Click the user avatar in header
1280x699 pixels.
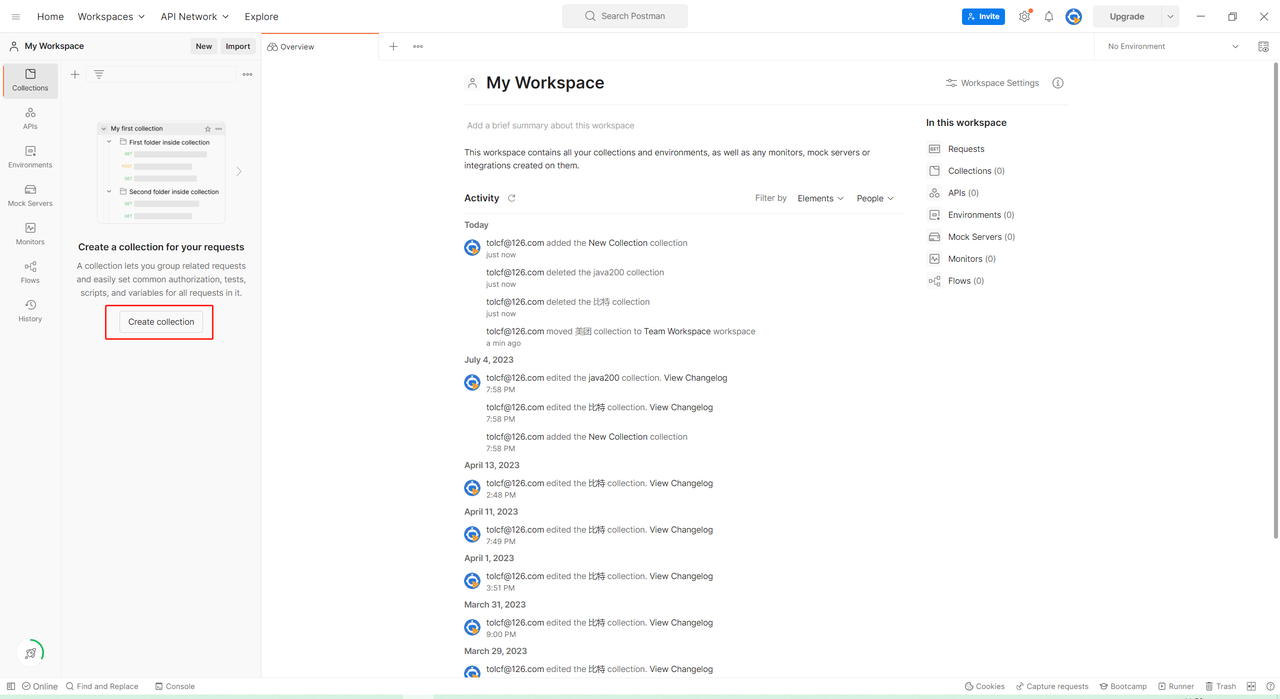click(x=1074, y=17)
